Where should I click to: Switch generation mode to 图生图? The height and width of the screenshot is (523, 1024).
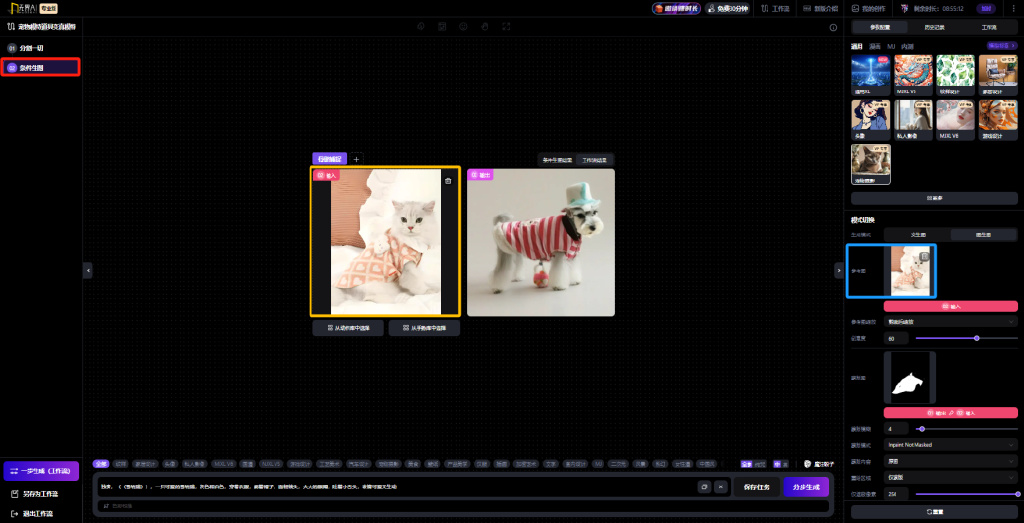click(x=984, y=234)
